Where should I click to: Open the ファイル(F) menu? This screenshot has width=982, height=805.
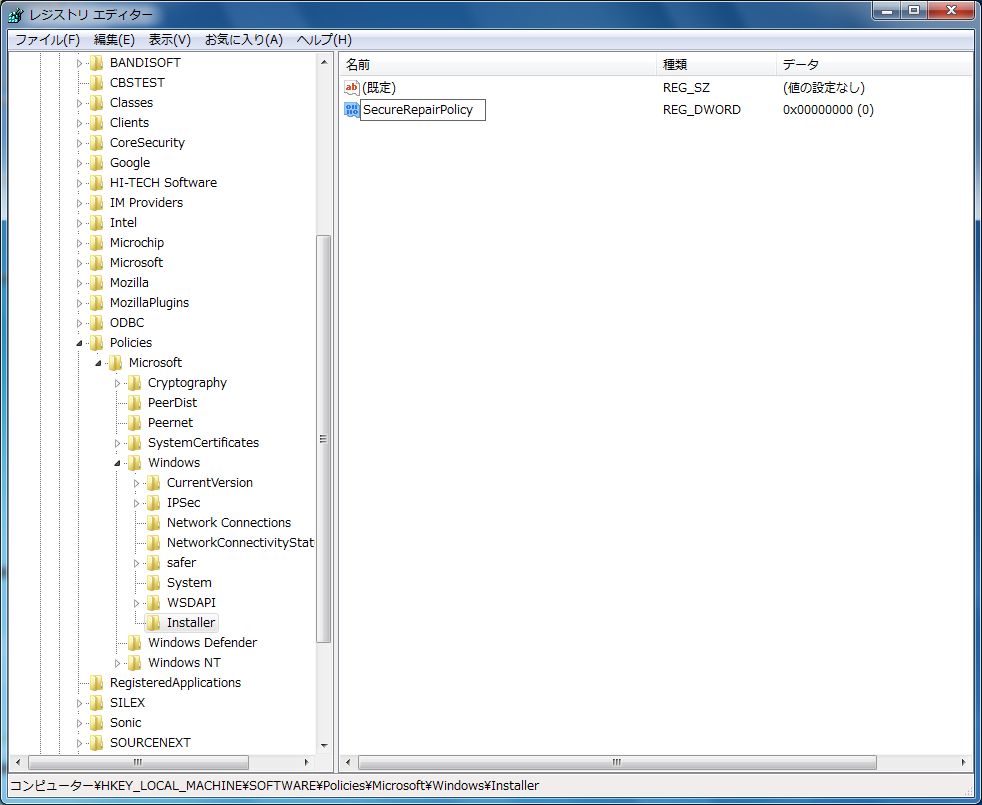[x=47, y=39]
